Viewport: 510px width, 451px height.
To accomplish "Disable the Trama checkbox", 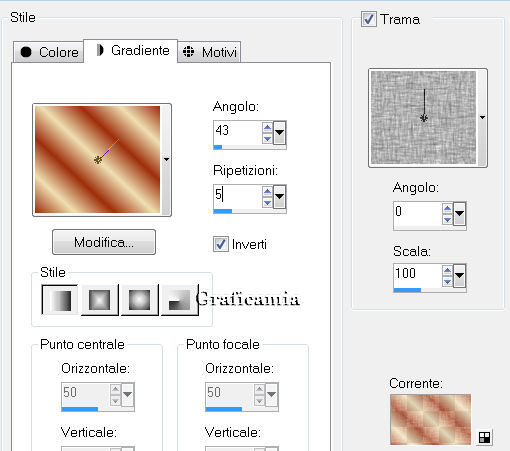I will coord(369,19).
